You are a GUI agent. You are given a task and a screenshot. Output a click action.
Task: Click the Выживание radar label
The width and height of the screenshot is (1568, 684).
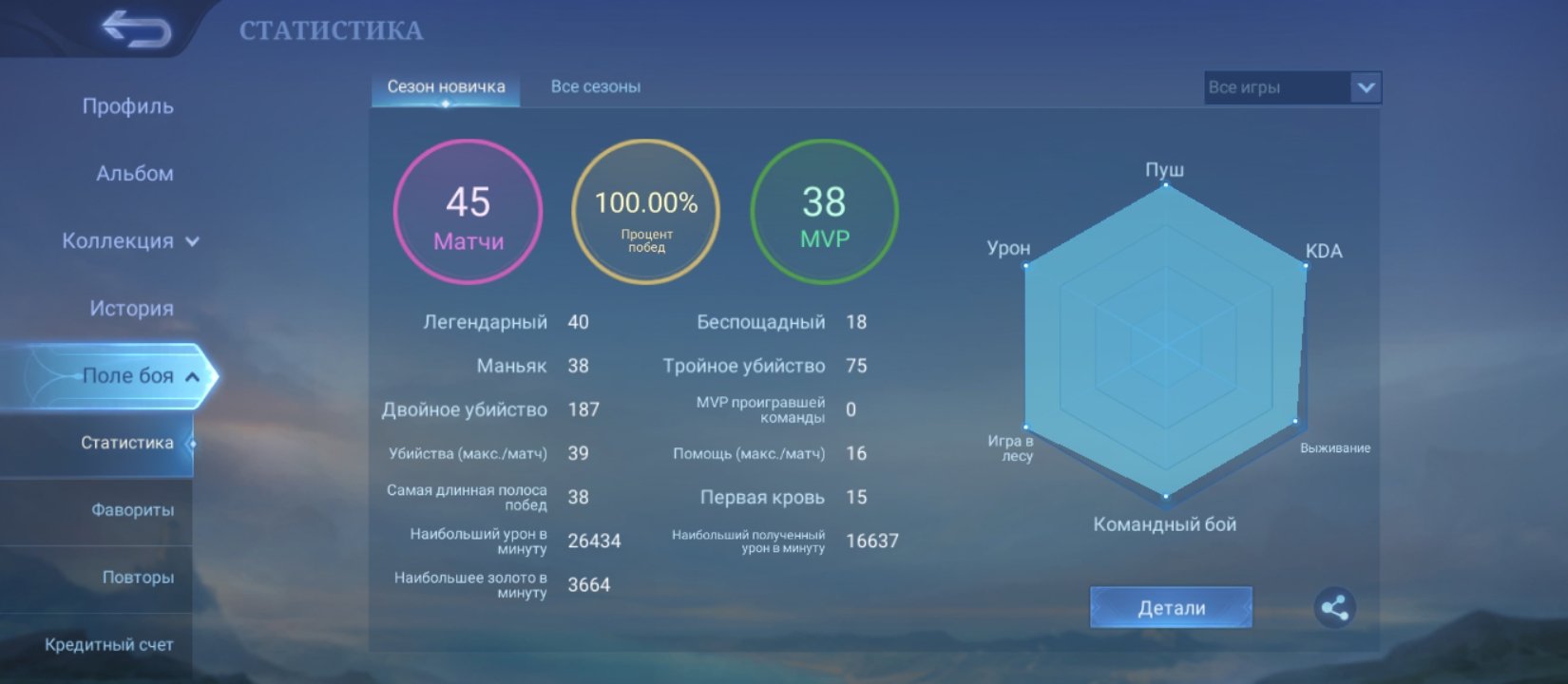(x=1335, y=448)
